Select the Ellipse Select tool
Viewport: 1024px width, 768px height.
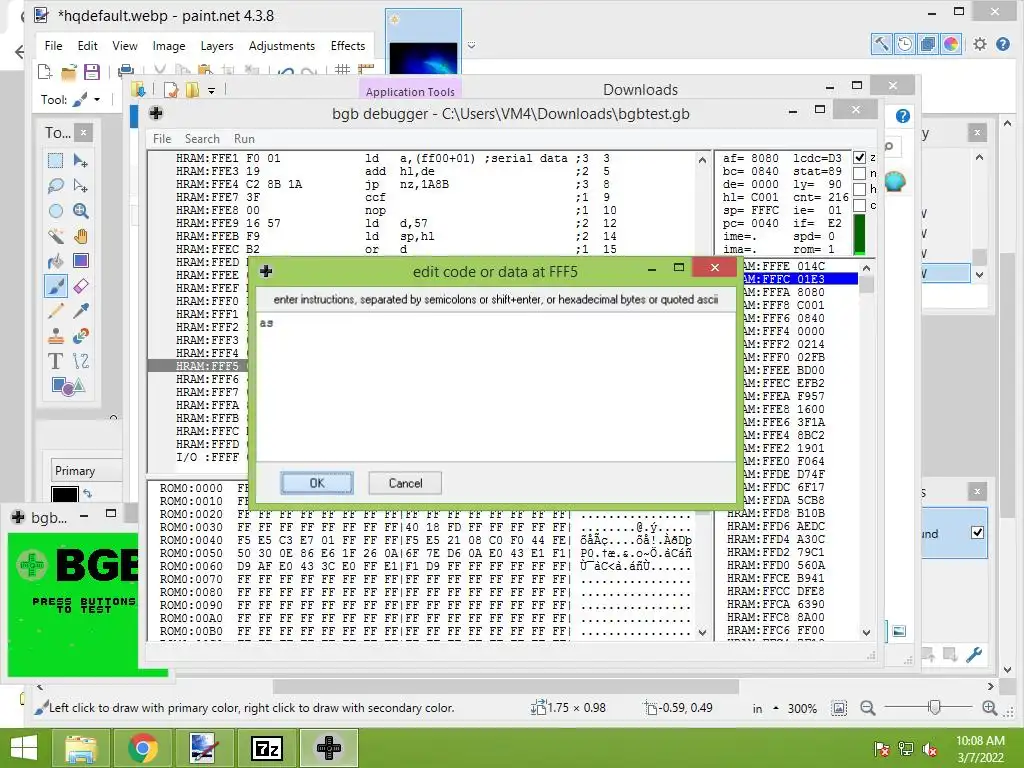56,211
